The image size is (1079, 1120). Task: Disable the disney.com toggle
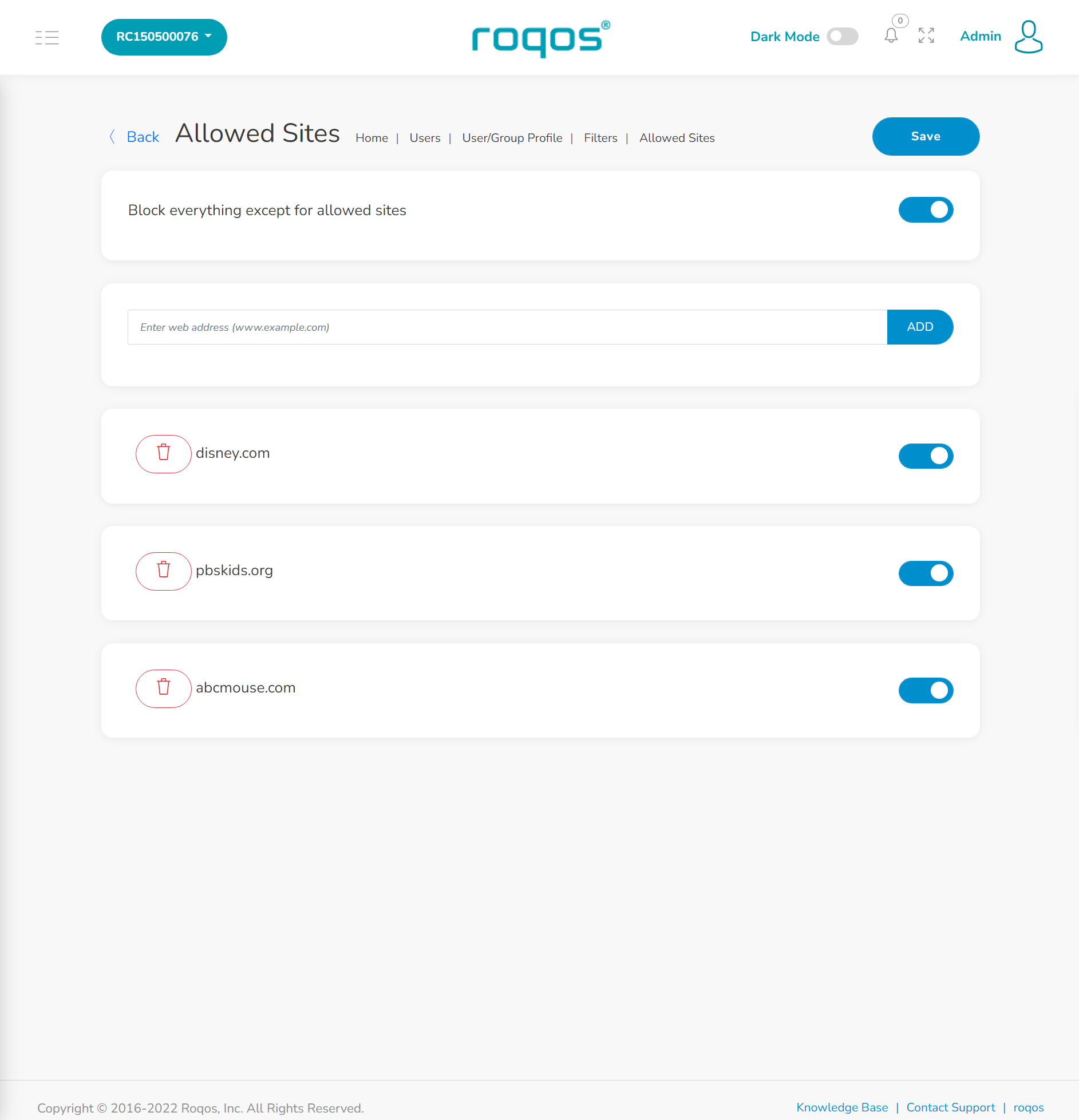point(926,456)
